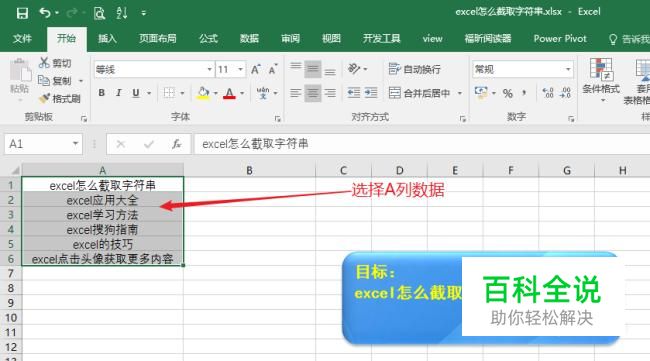Click the decrease font size icon

(272, 69)
